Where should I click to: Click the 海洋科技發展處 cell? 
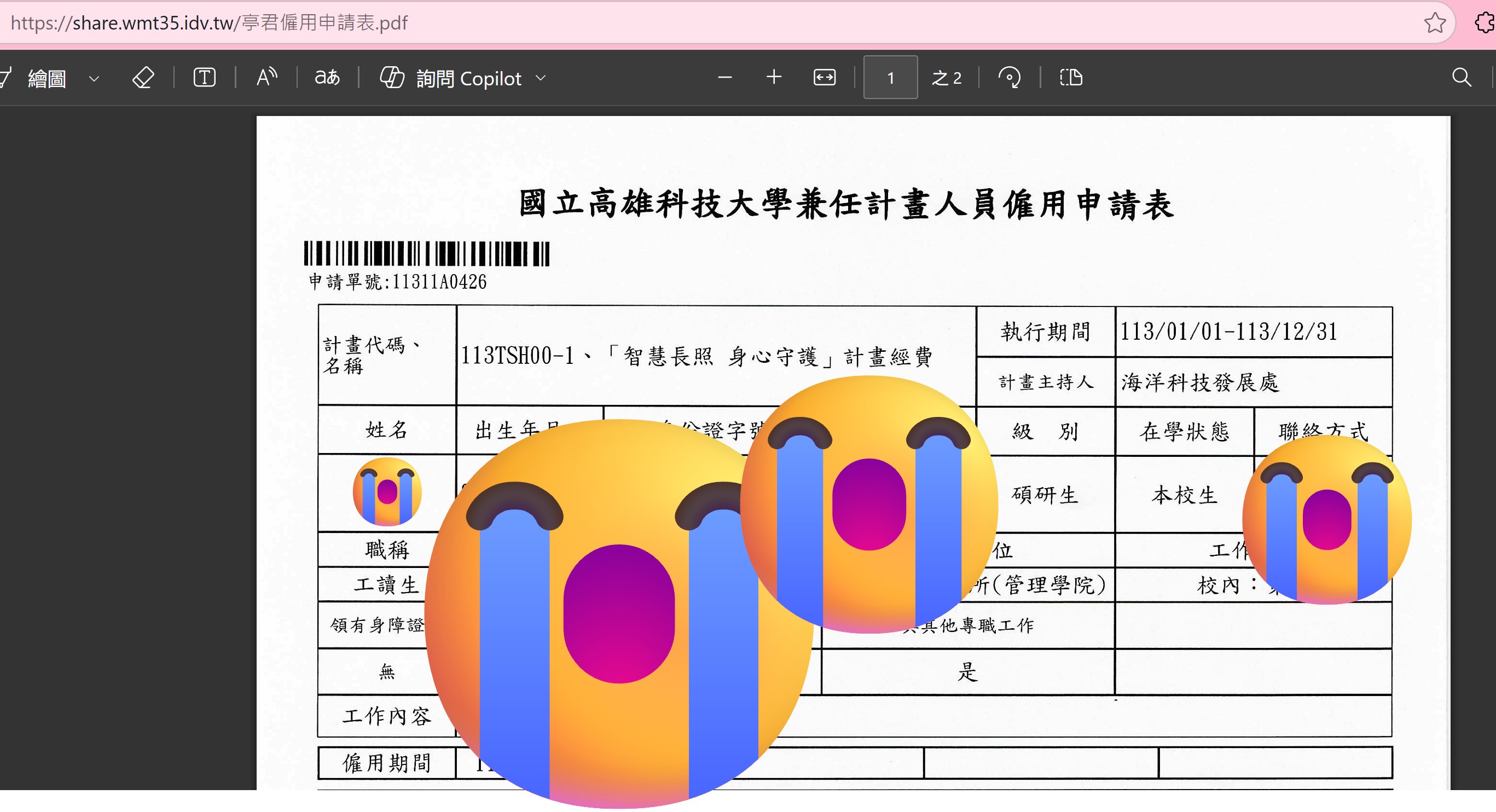[1254, 382]
